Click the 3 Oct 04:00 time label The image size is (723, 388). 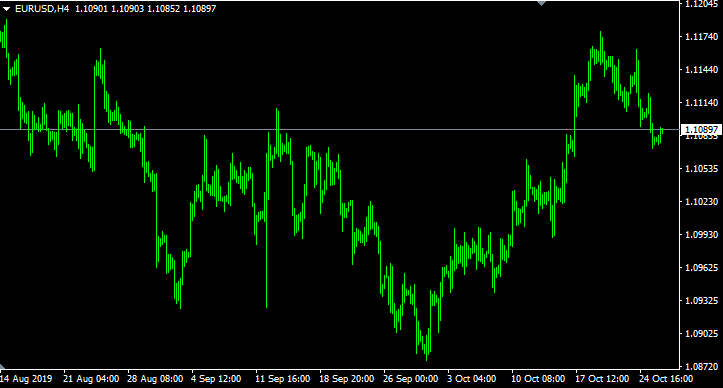[x=472, y=379]
